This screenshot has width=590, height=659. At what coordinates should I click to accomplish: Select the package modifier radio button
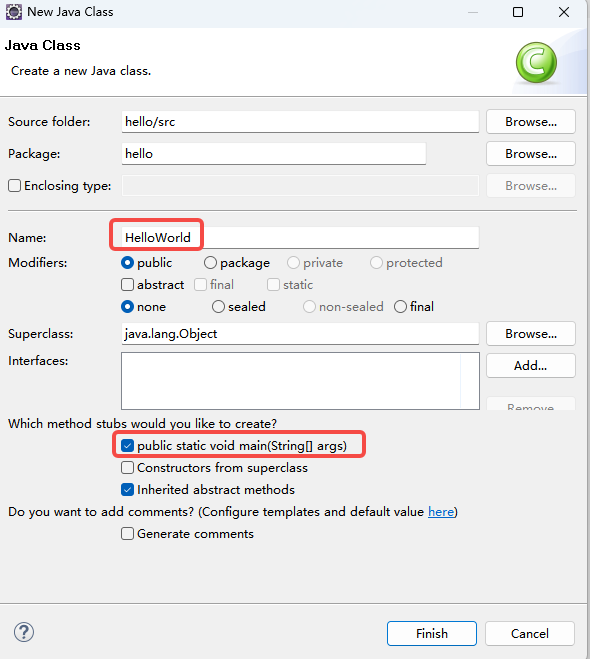[210, 263]
